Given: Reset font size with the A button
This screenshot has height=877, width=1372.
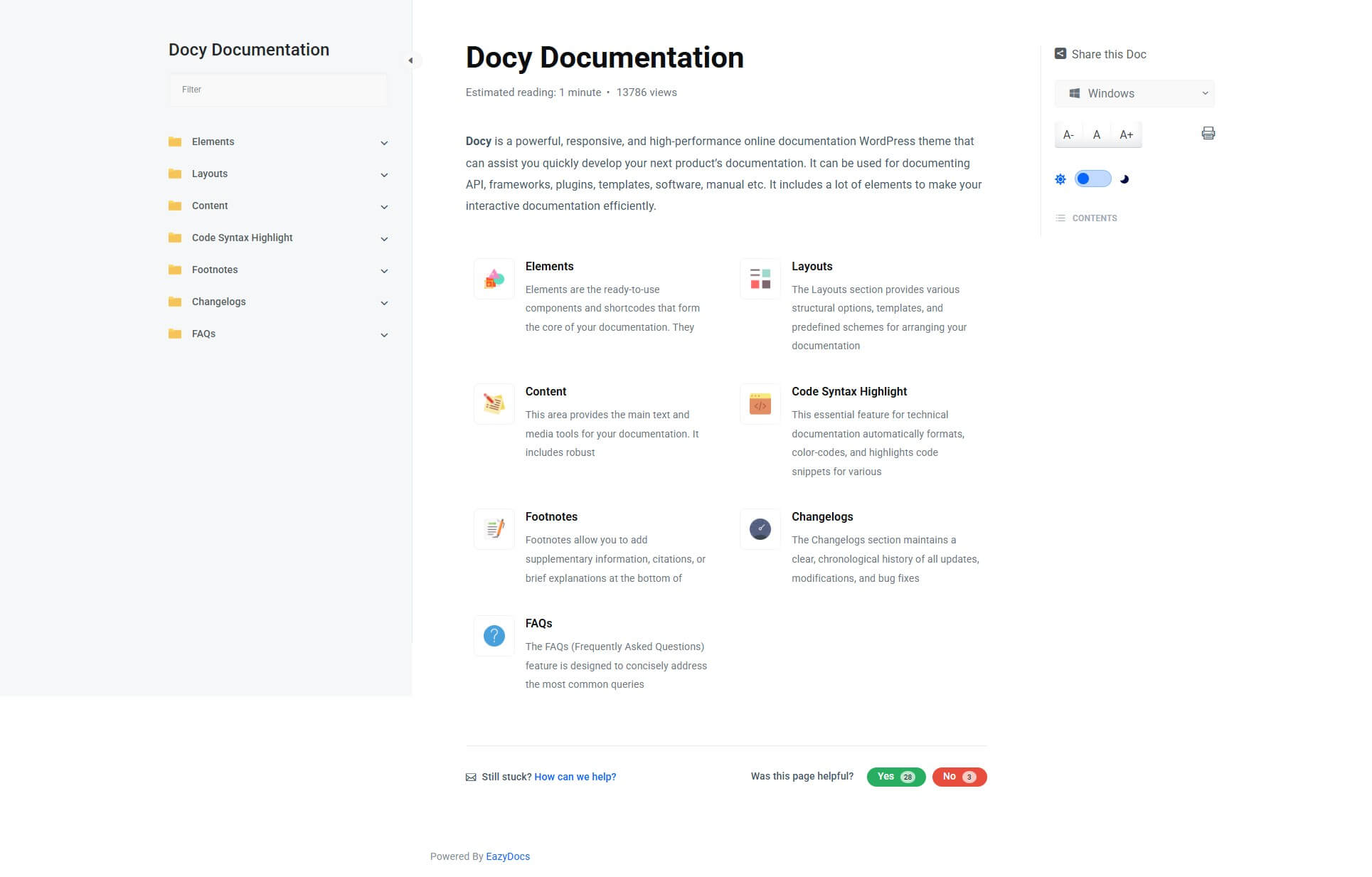Looking at the screenshot, I should point(1097,134).
